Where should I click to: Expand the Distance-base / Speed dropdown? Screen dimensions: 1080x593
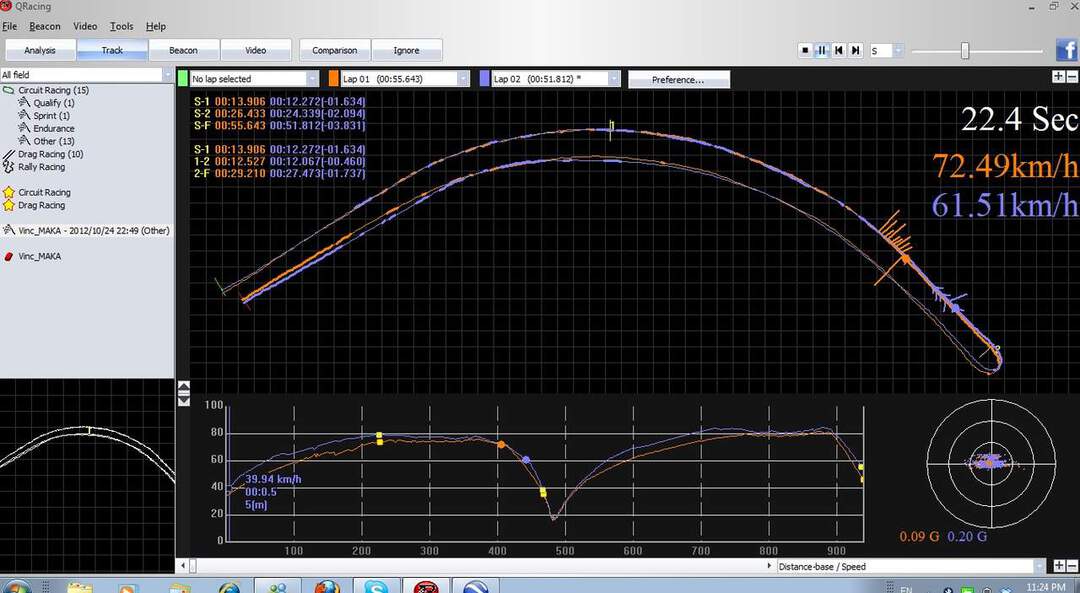[x=1037, y=566]
